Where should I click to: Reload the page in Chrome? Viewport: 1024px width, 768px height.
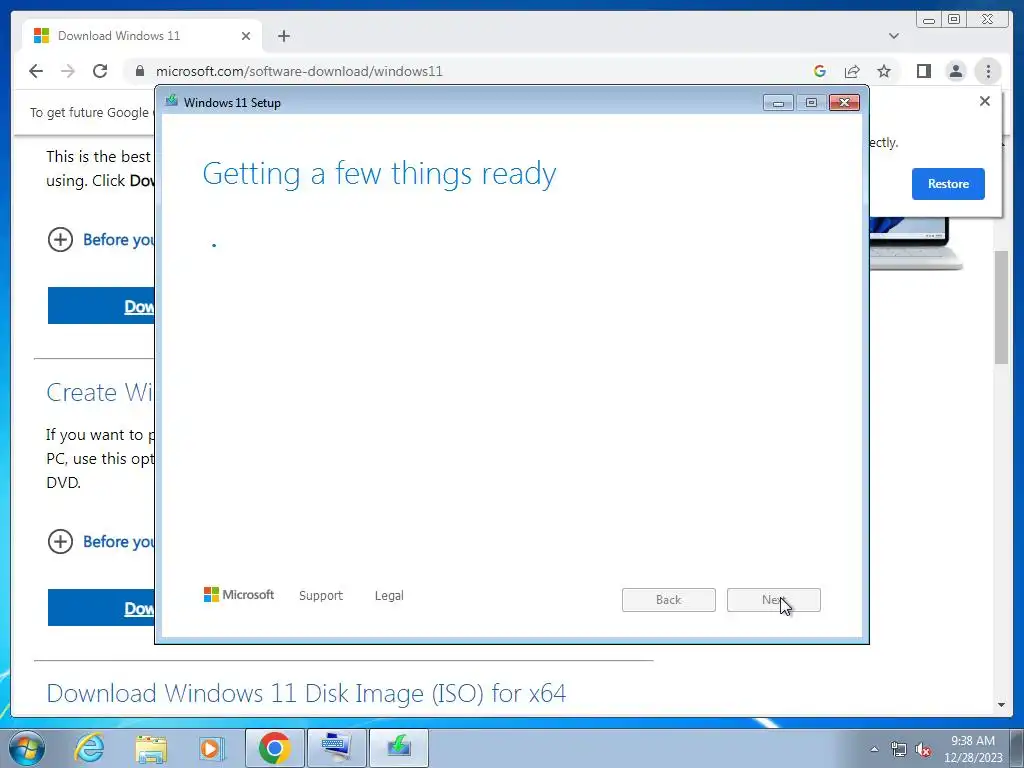100,71
